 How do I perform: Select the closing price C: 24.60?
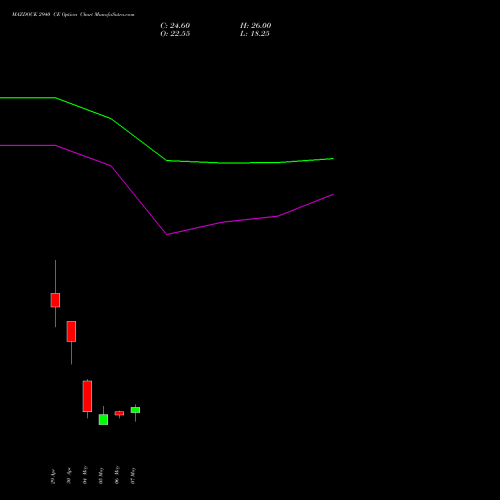tap(175, 26)
